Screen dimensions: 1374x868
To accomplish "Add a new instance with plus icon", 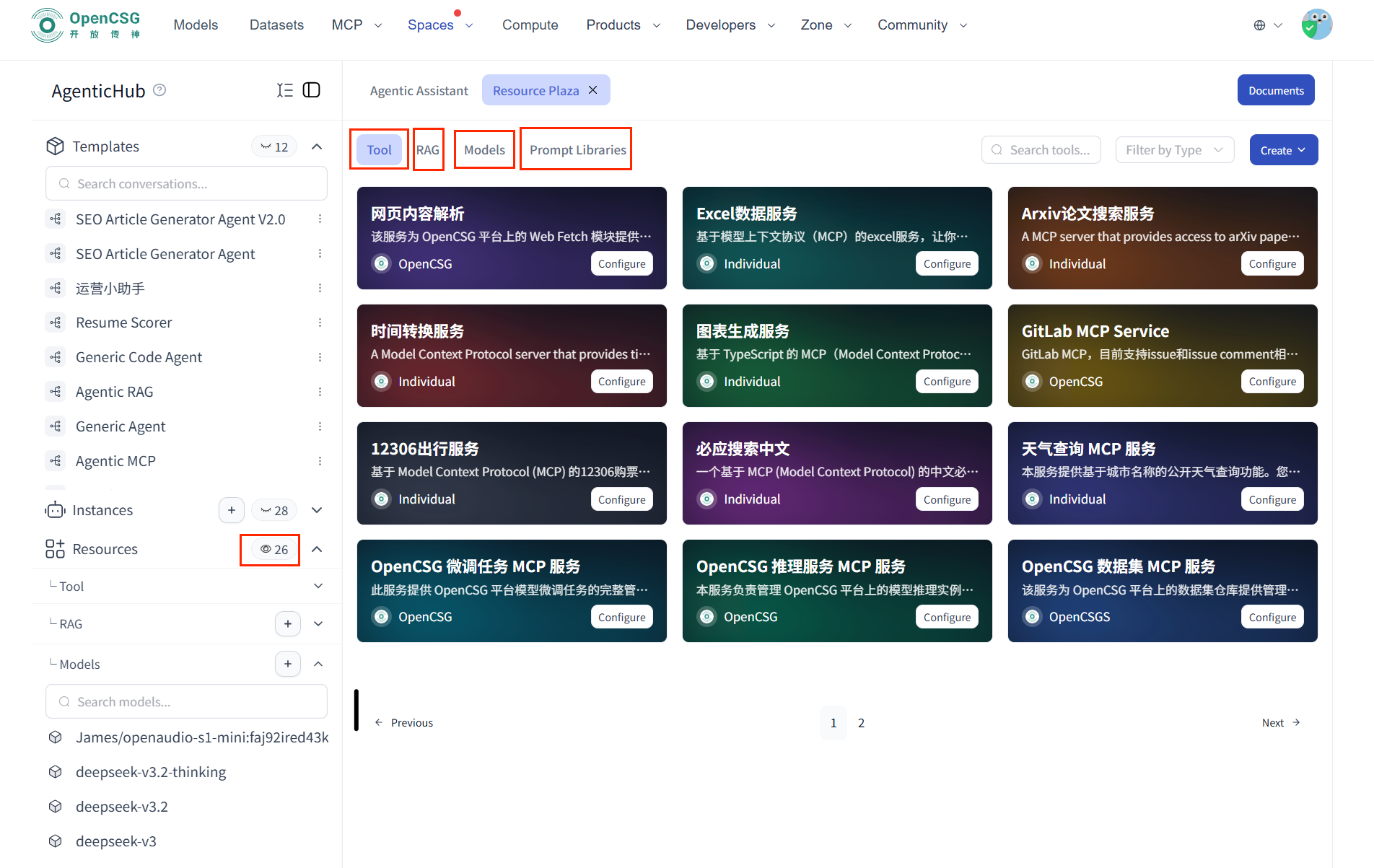I will (232, 510).
